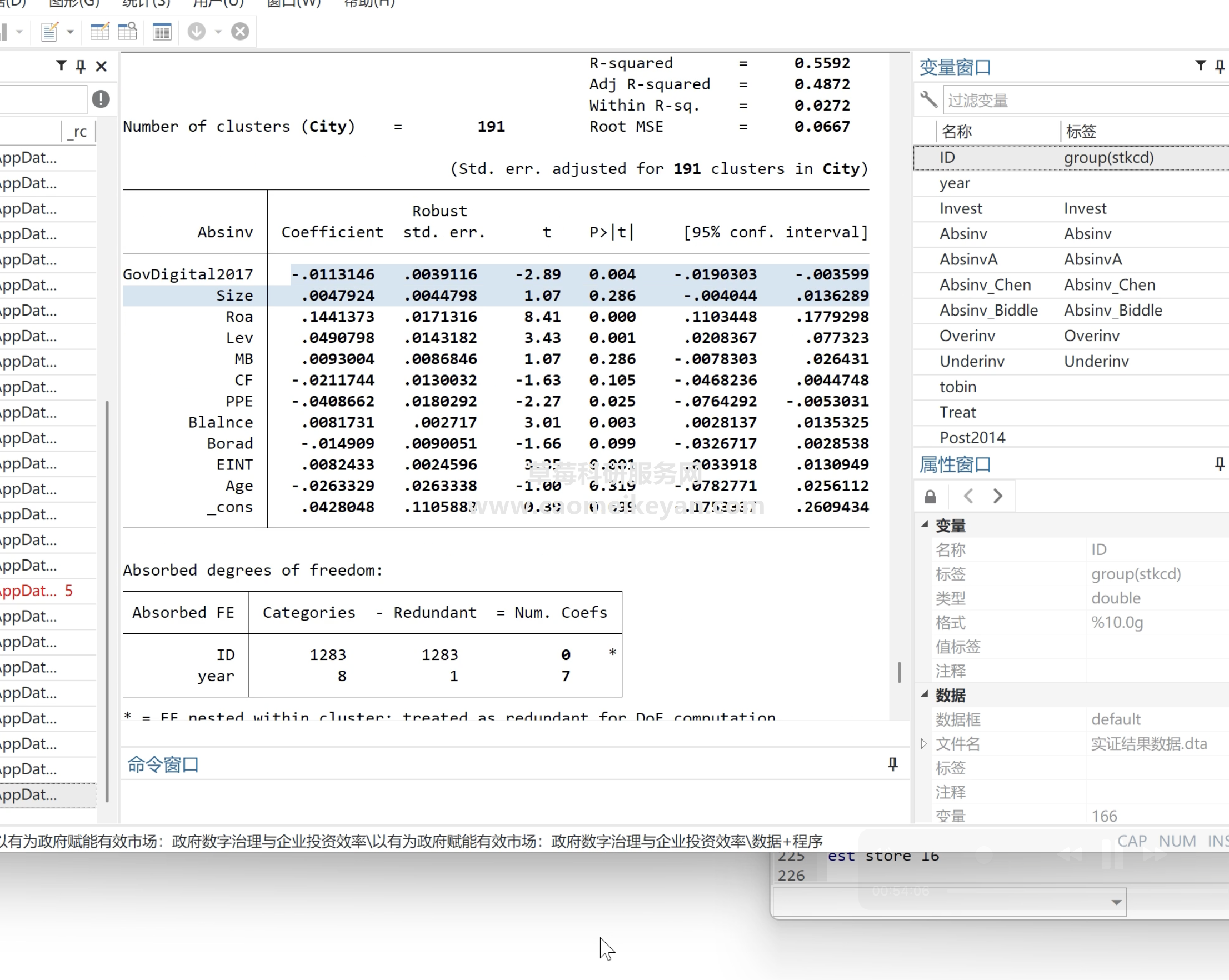Open the 窗口(W) menu
The image size is (1229, 980).
293,3
